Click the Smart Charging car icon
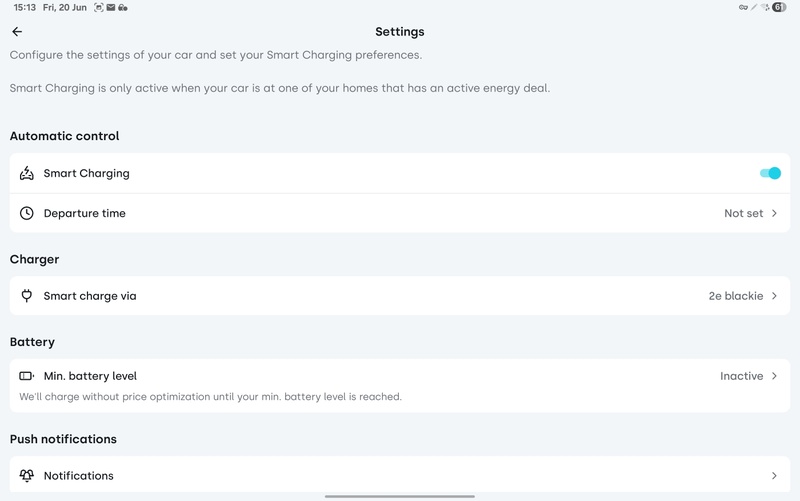The image size is (800, 501). tap(27, 173)
